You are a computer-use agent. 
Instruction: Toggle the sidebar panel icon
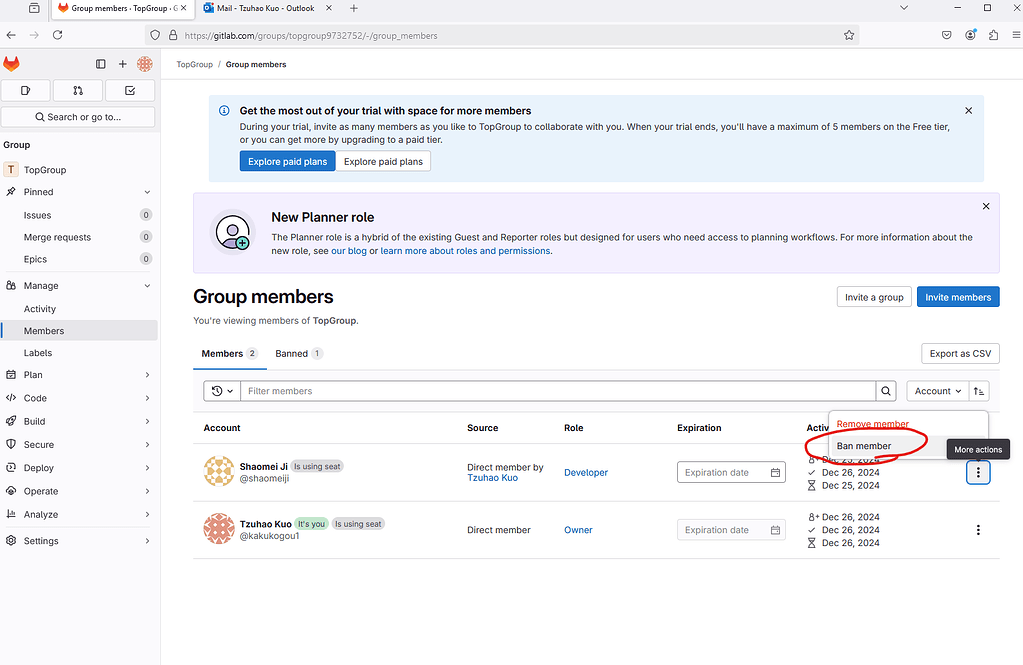point(100,63)
